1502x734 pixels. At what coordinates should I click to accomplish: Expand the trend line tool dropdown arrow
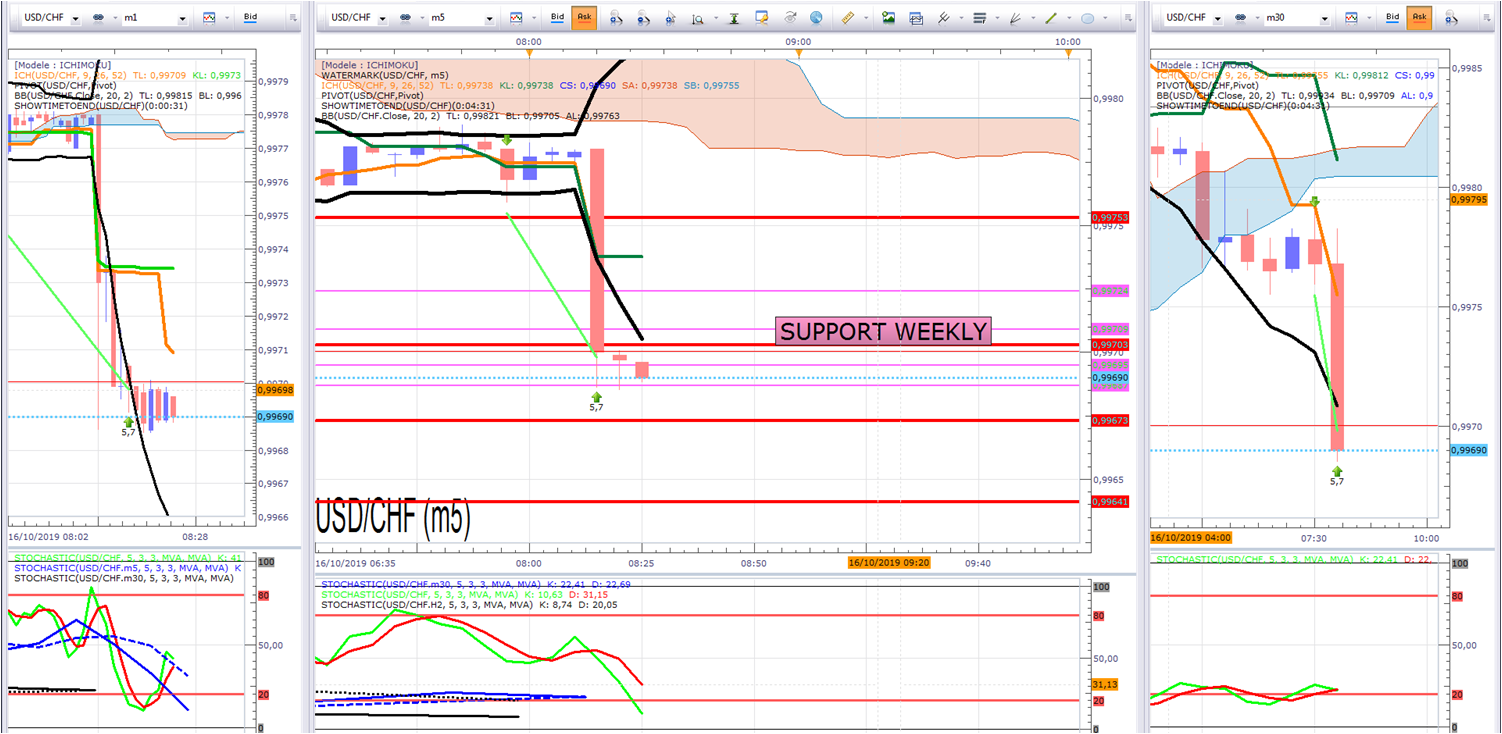(1067, 18)
